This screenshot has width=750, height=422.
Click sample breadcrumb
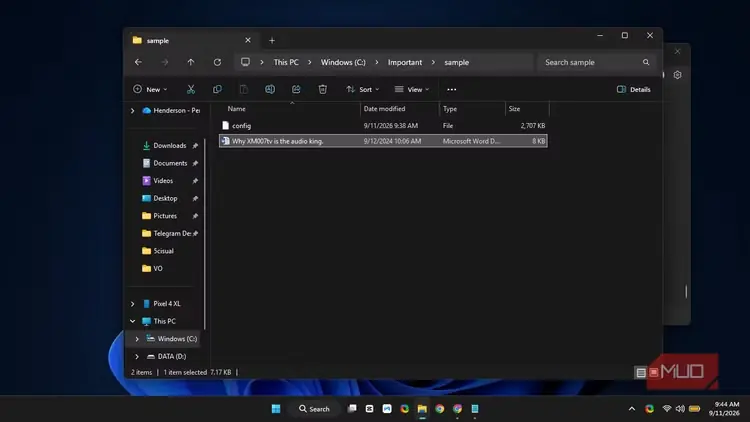click(456, 62)
